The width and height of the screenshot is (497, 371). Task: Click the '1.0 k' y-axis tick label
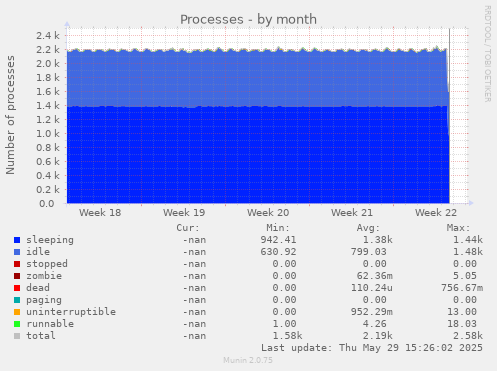click(48, 134)
